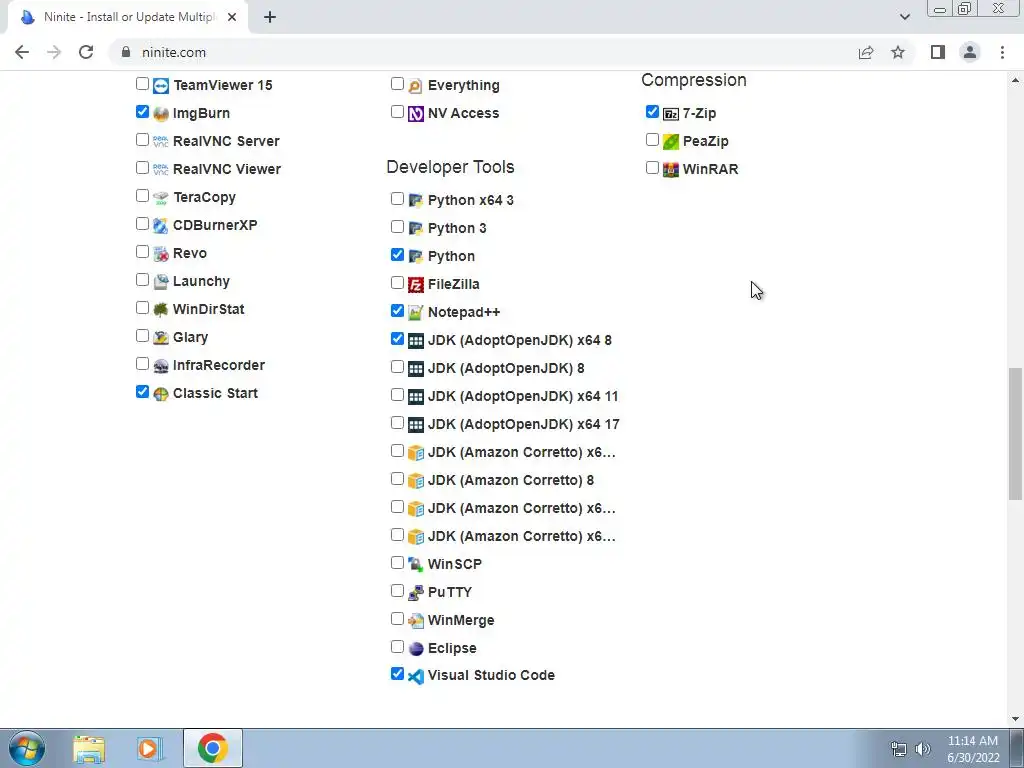This screenshot has width=1024, height=768.
Task: Click the WinMerge label text
Action: (x=461, y=620)
